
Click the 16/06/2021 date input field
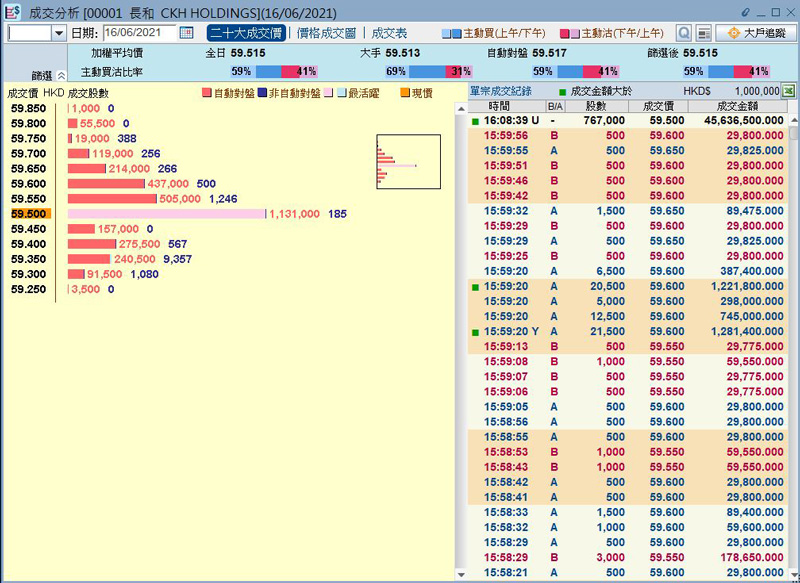click(x=138, y=33)
